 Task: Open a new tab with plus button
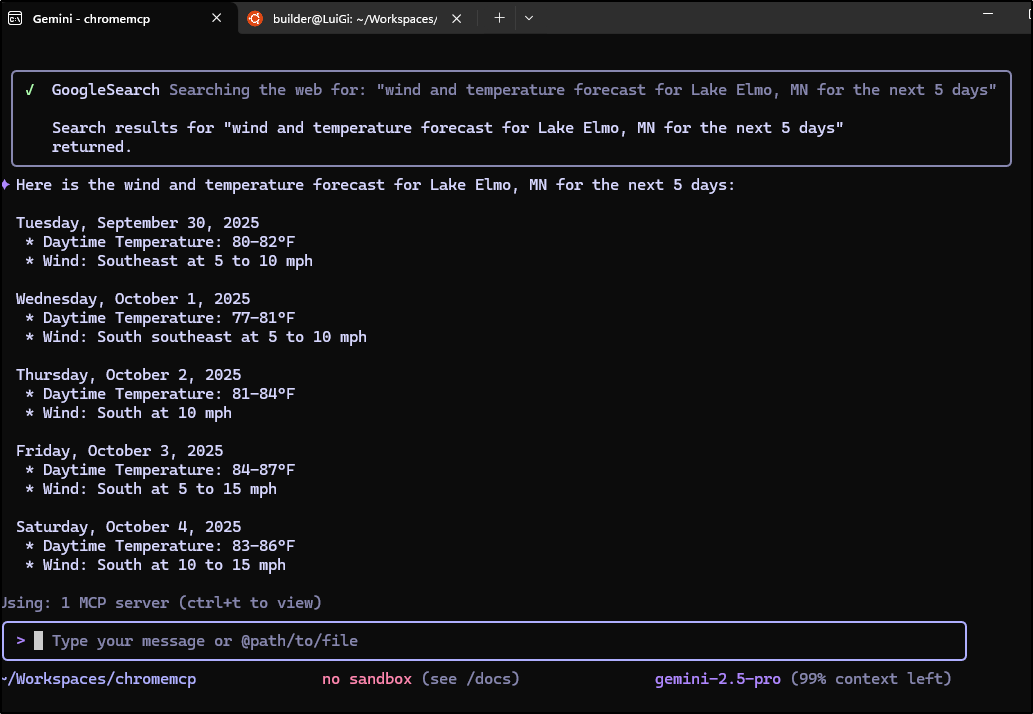click(499, 18)
